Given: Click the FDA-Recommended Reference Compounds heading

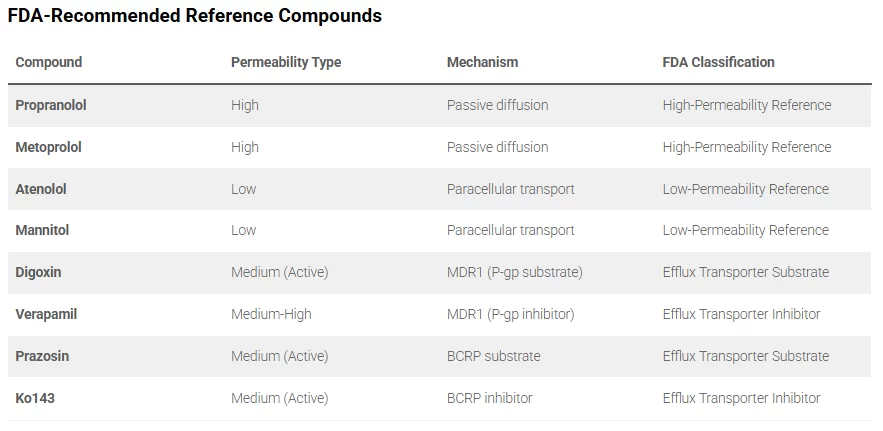Looking at the screenshot, I should (x=195, y=16).
